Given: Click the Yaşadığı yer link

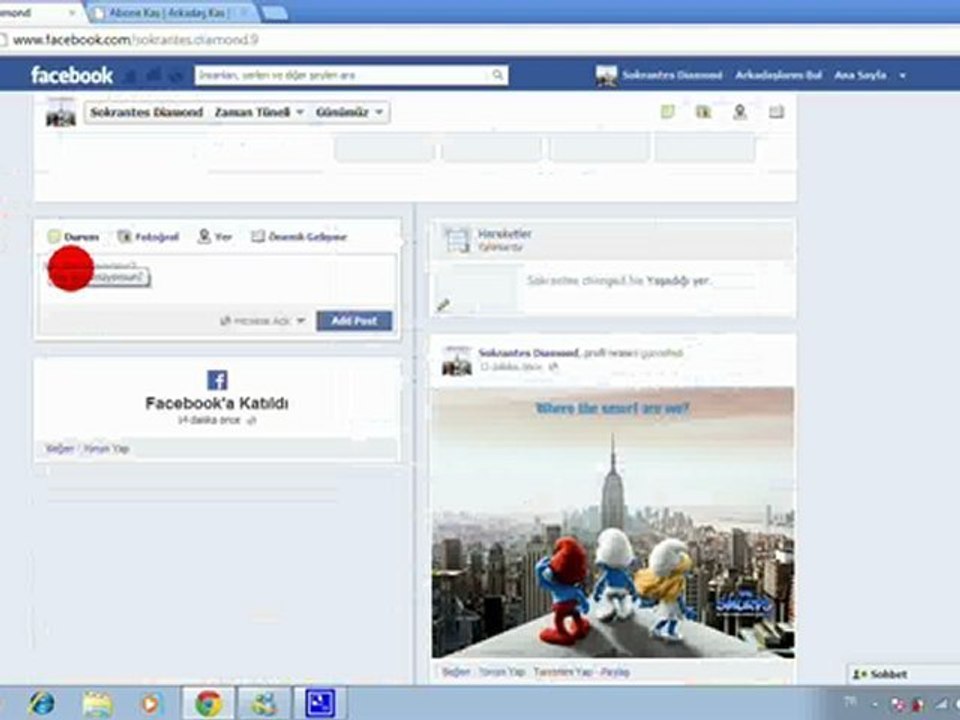Looking at the screenshot, I should (x=678, y=280).
